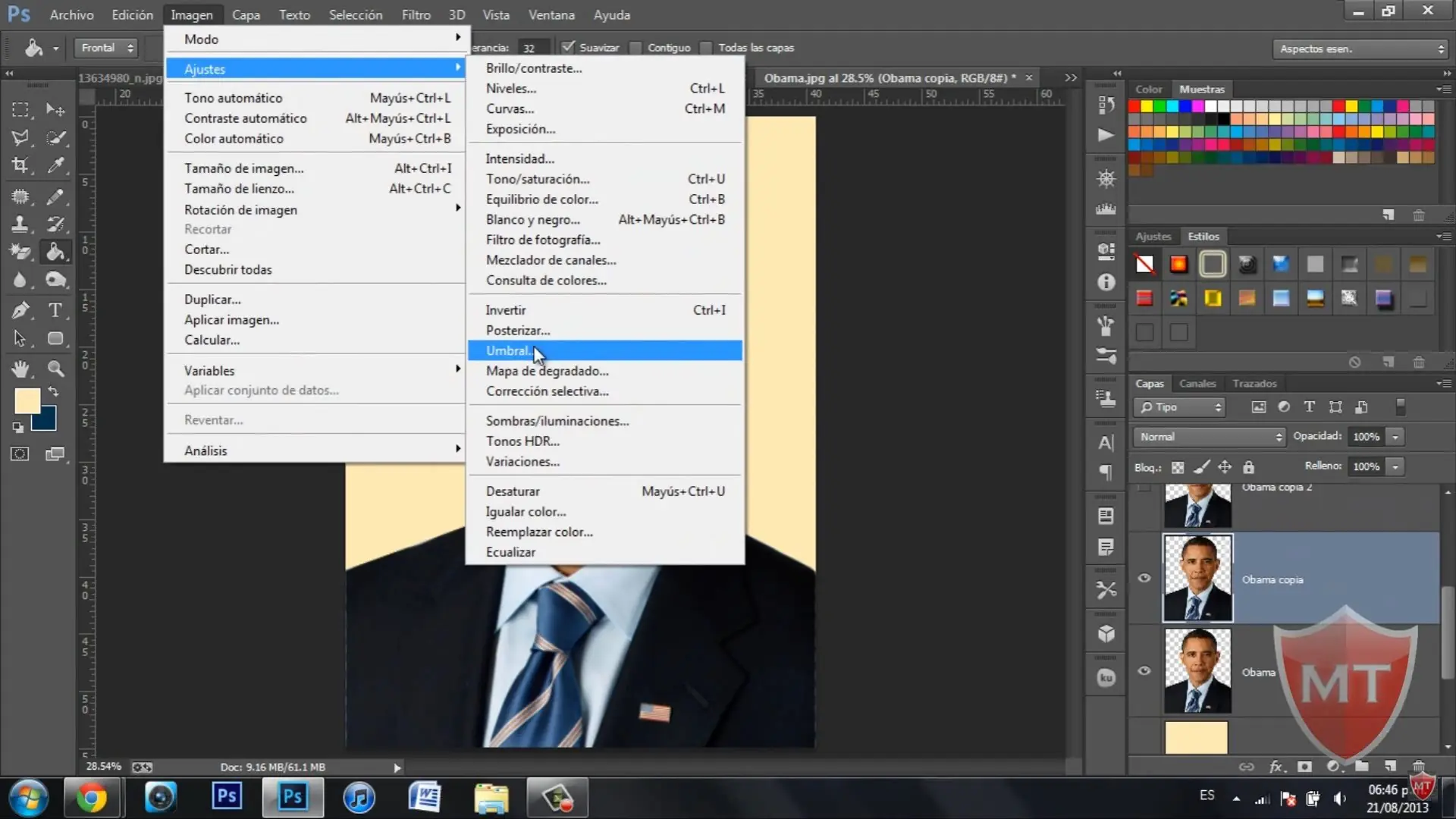Open the Character panel icon

tap(1106, 443)
